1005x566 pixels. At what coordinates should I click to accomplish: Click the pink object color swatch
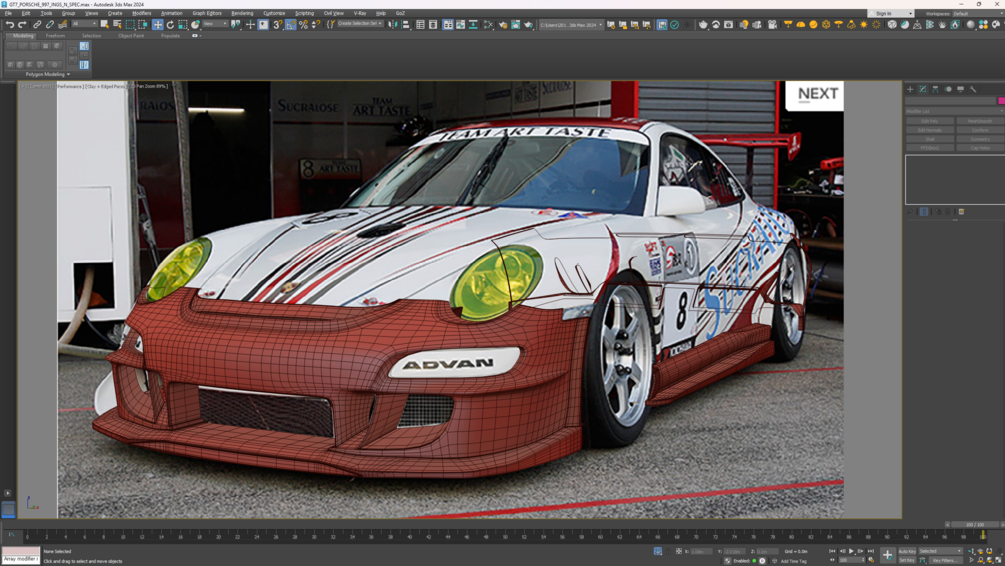coord(1001,101)
